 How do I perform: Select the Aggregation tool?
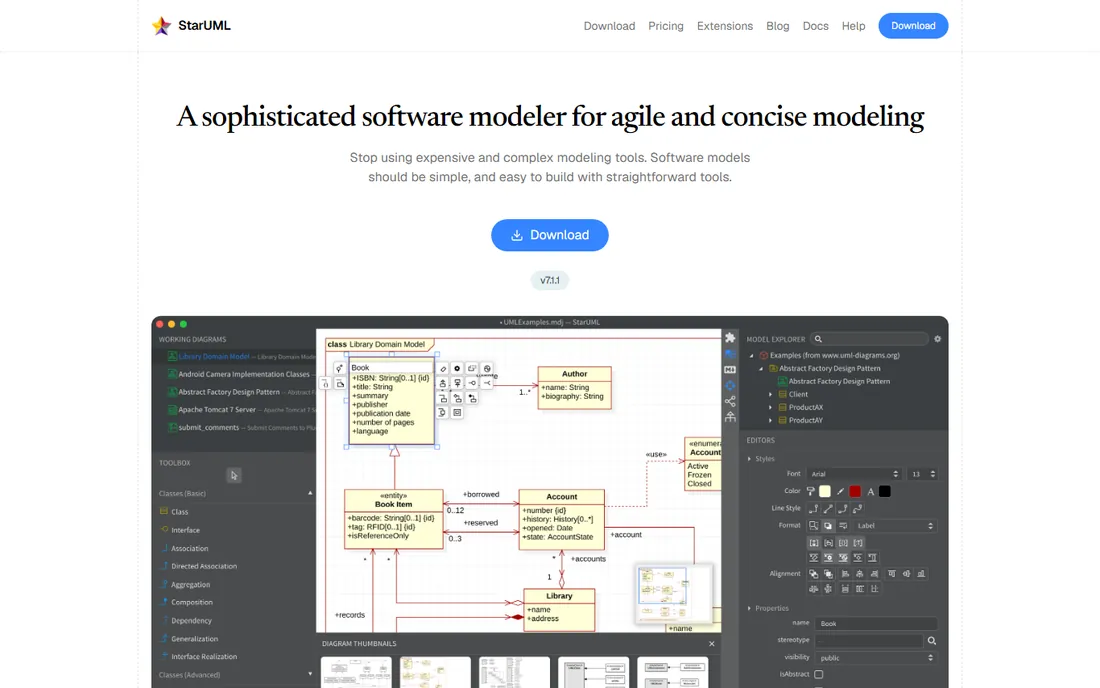[185, 584]
